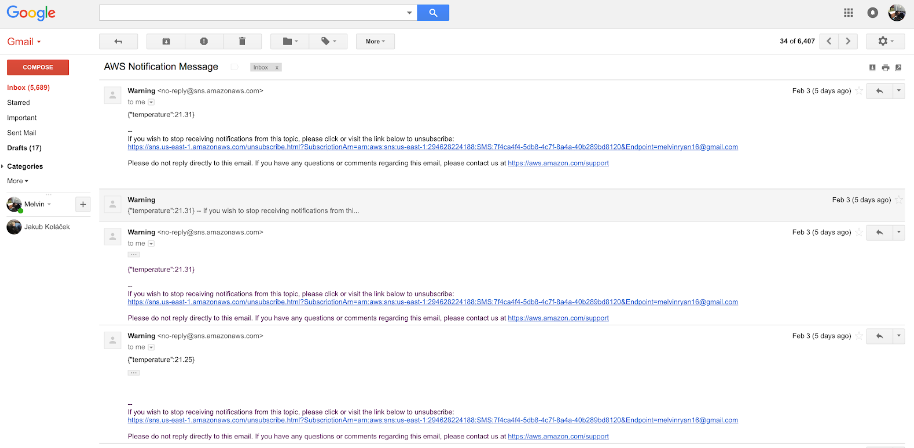Viewport: 914px width, 448px height.
Task: Open the Starred folder
Action: [19, 103]
